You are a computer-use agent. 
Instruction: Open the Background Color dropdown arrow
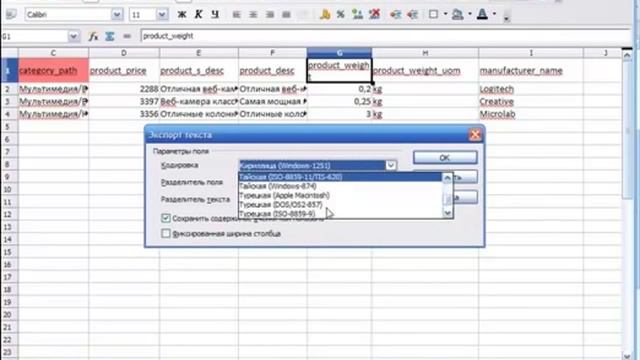(470, 14)
